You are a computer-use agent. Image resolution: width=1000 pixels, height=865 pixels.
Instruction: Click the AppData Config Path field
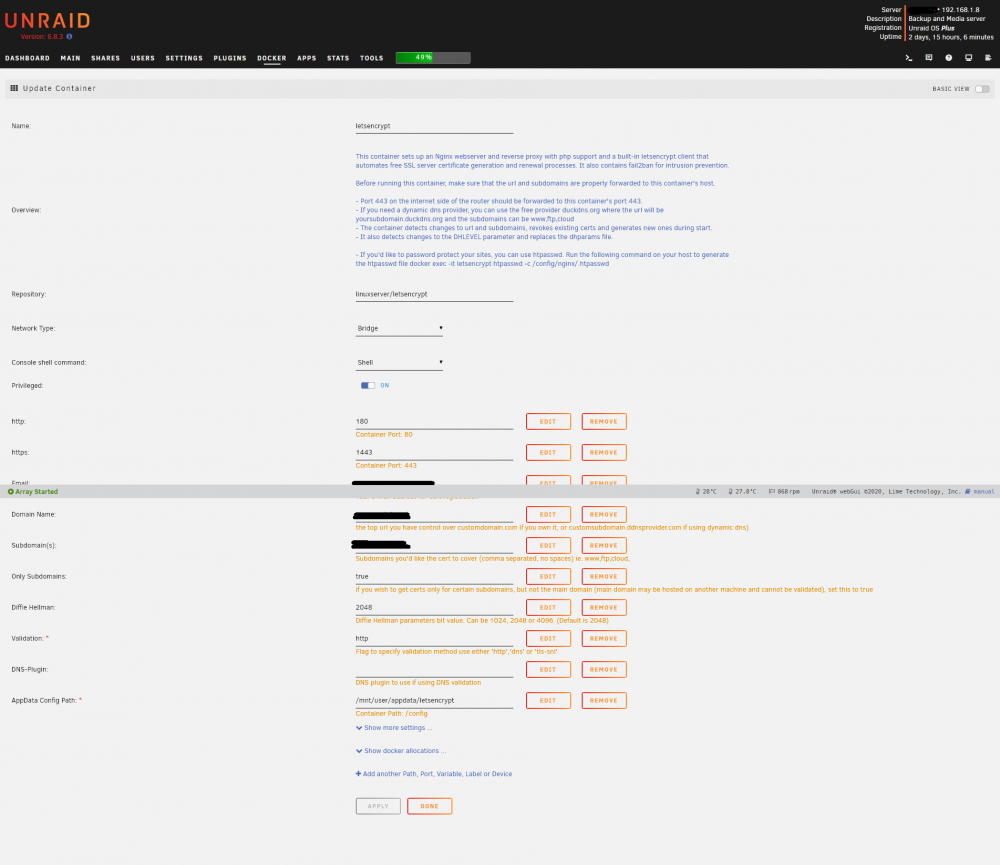434,700
